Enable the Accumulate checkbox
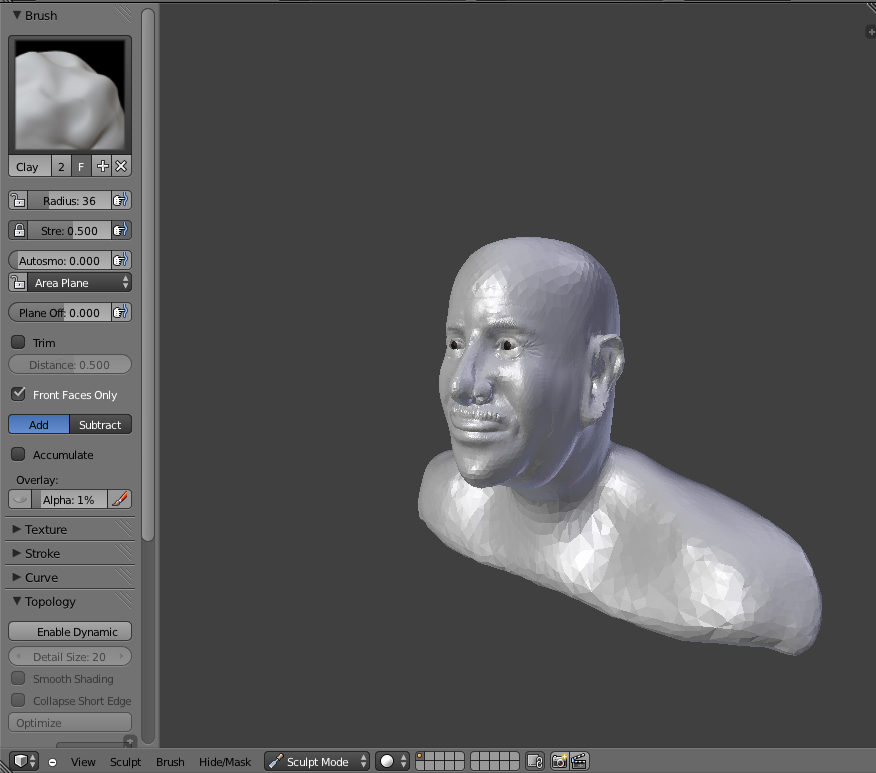This screenshot has height=773, width=876. pyautogui.click(x=18, y=455)
